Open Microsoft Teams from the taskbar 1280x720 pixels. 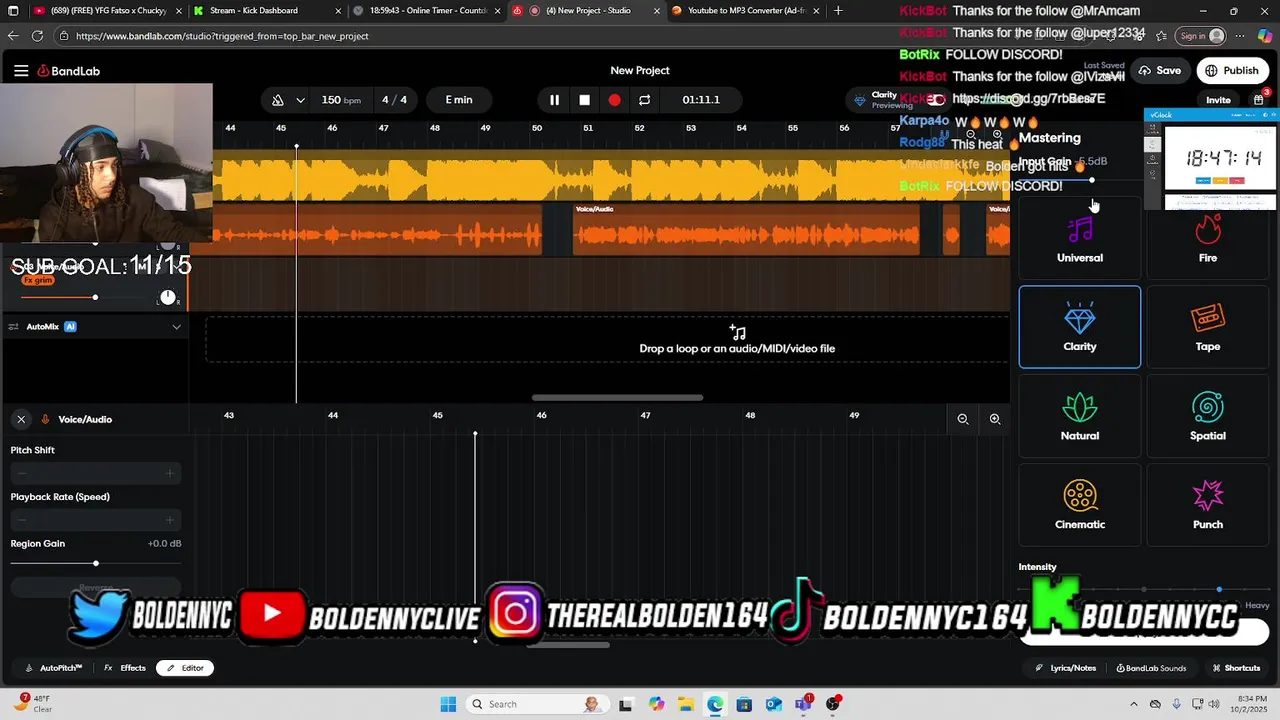point(803,704)
